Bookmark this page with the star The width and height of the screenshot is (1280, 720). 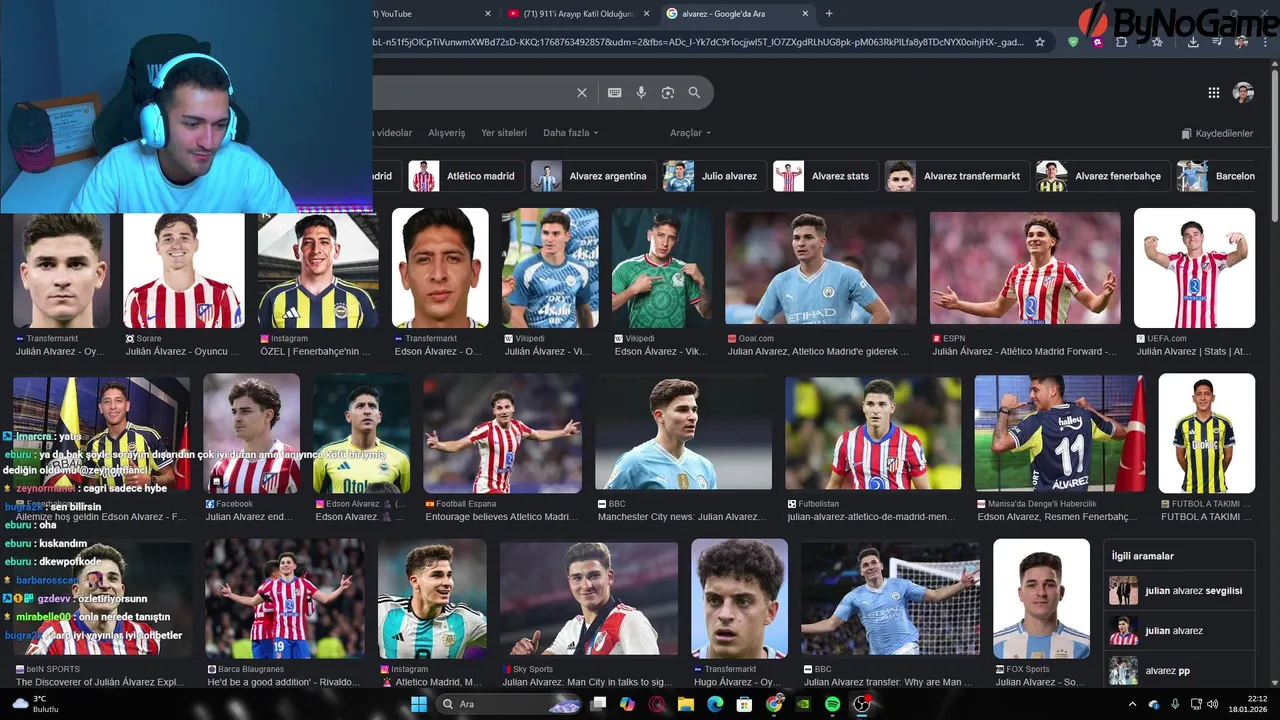[1040, 42]
